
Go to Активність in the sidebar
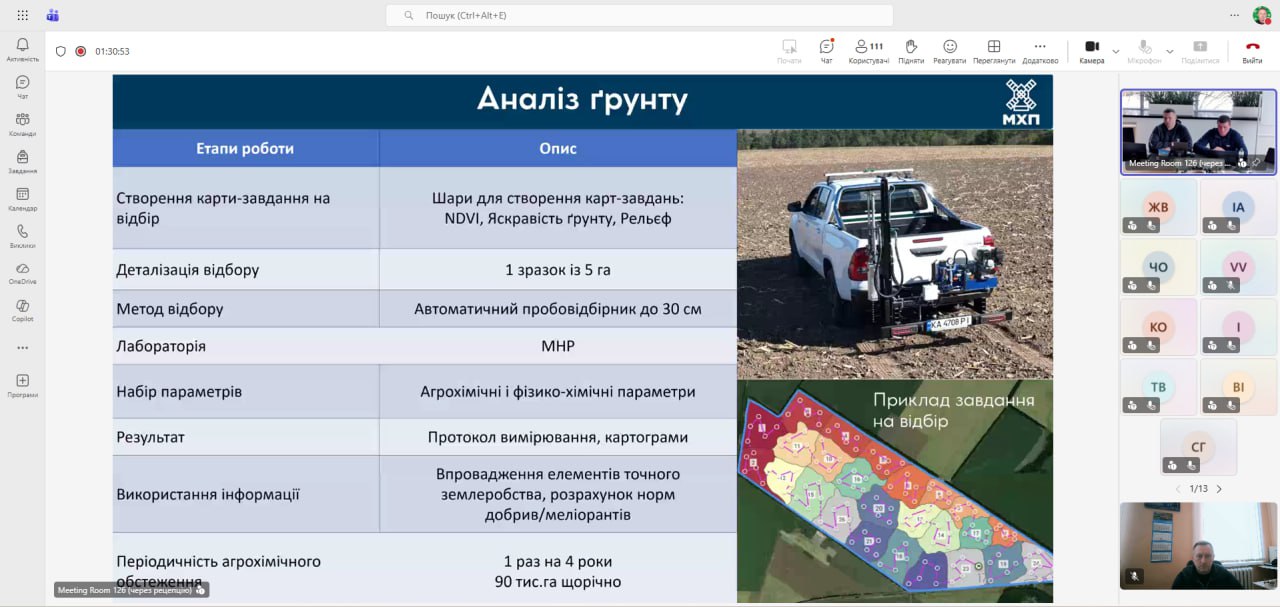click(22, 49)
